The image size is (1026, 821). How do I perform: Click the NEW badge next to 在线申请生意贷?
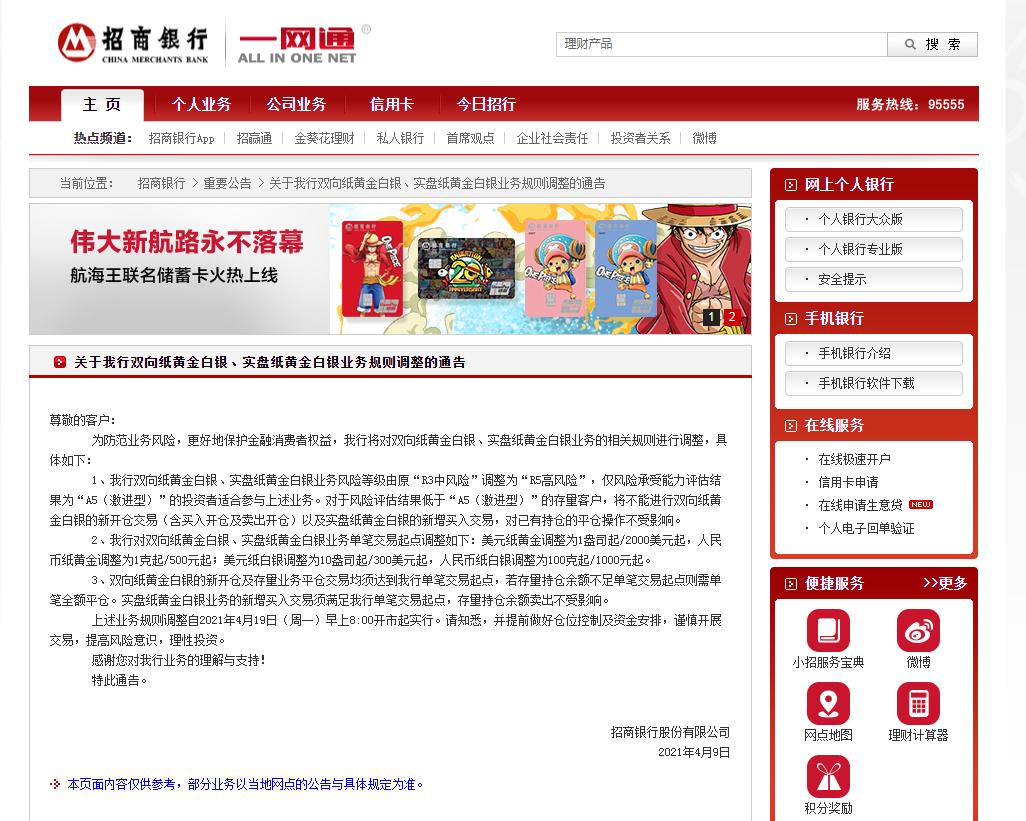(x=921, y=504)
